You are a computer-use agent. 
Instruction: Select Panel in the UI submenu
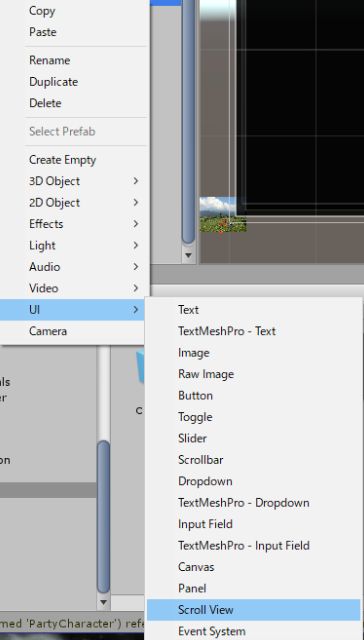192,588
